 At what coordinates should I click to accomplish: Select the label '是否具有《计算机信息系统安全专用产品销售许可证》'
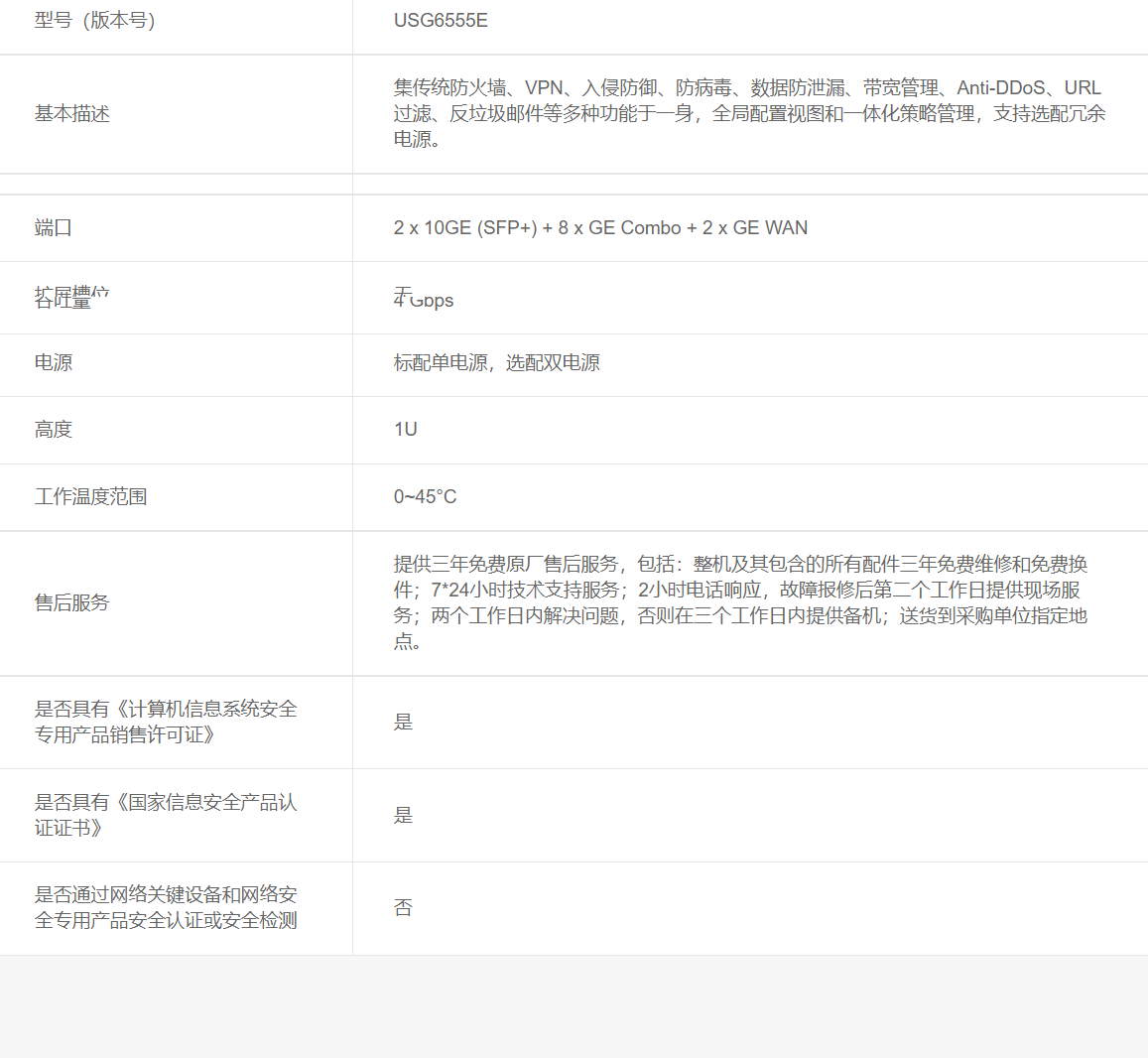point(166,722)
